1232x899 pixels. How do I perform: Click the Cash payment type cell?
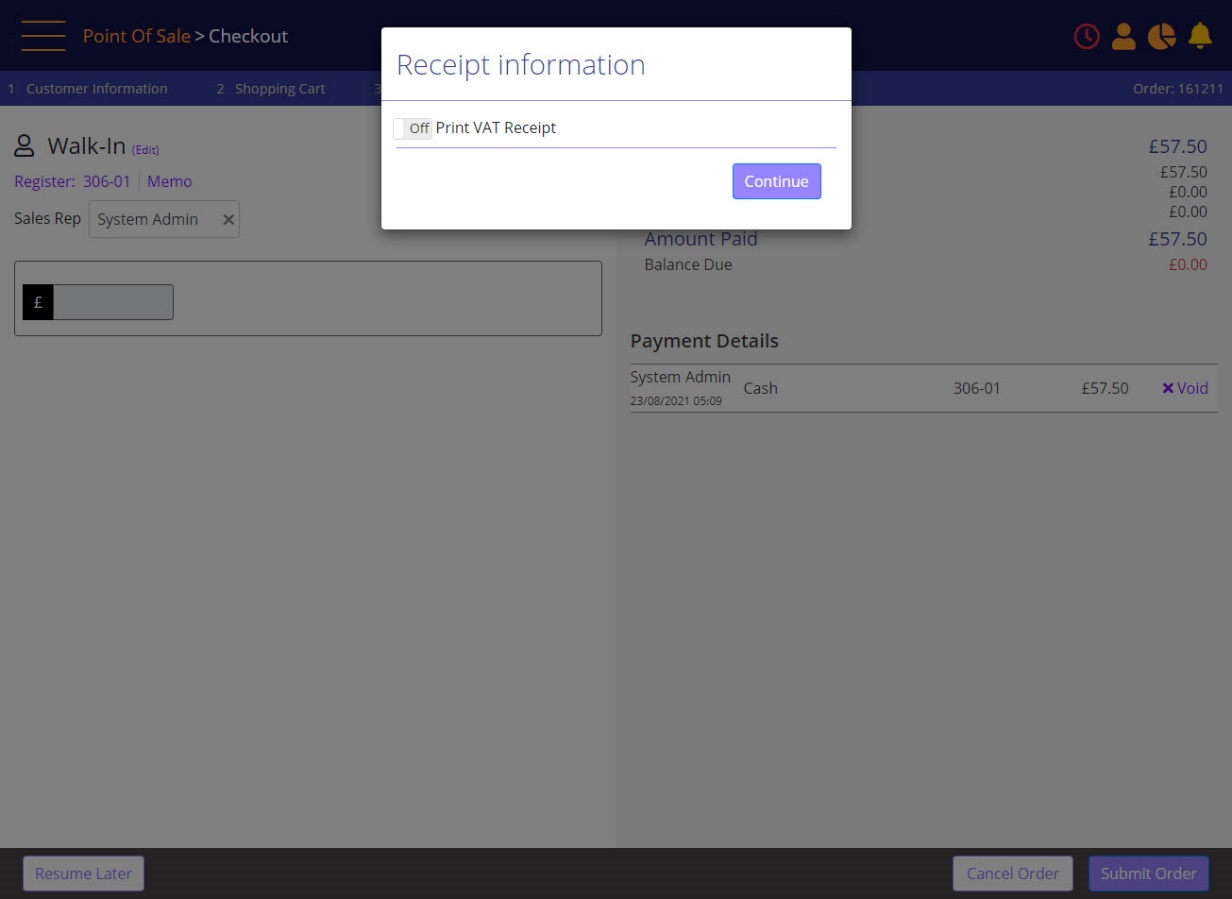pyautogui.click(x=761, y=388)
